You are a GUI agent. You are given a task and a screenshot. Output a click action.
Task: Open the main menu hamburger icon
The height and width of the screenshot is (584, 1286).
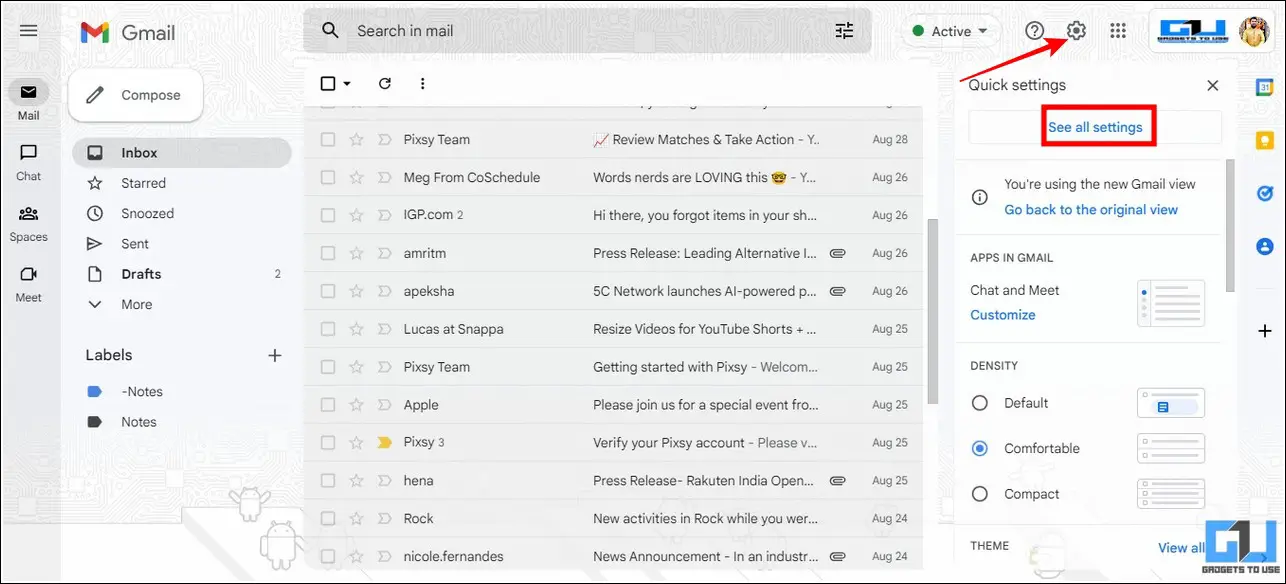point(28,31)
